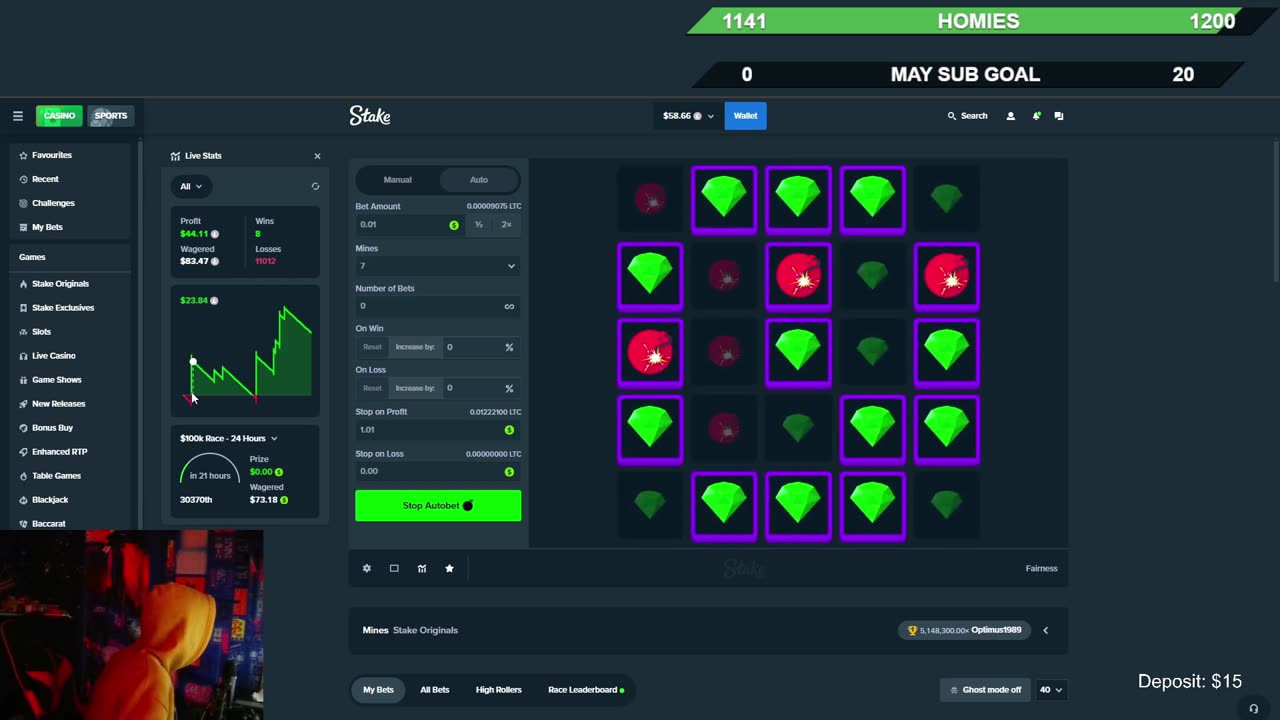Click the Stake logo
1280x720 pixels.
(x=370, y=116)
